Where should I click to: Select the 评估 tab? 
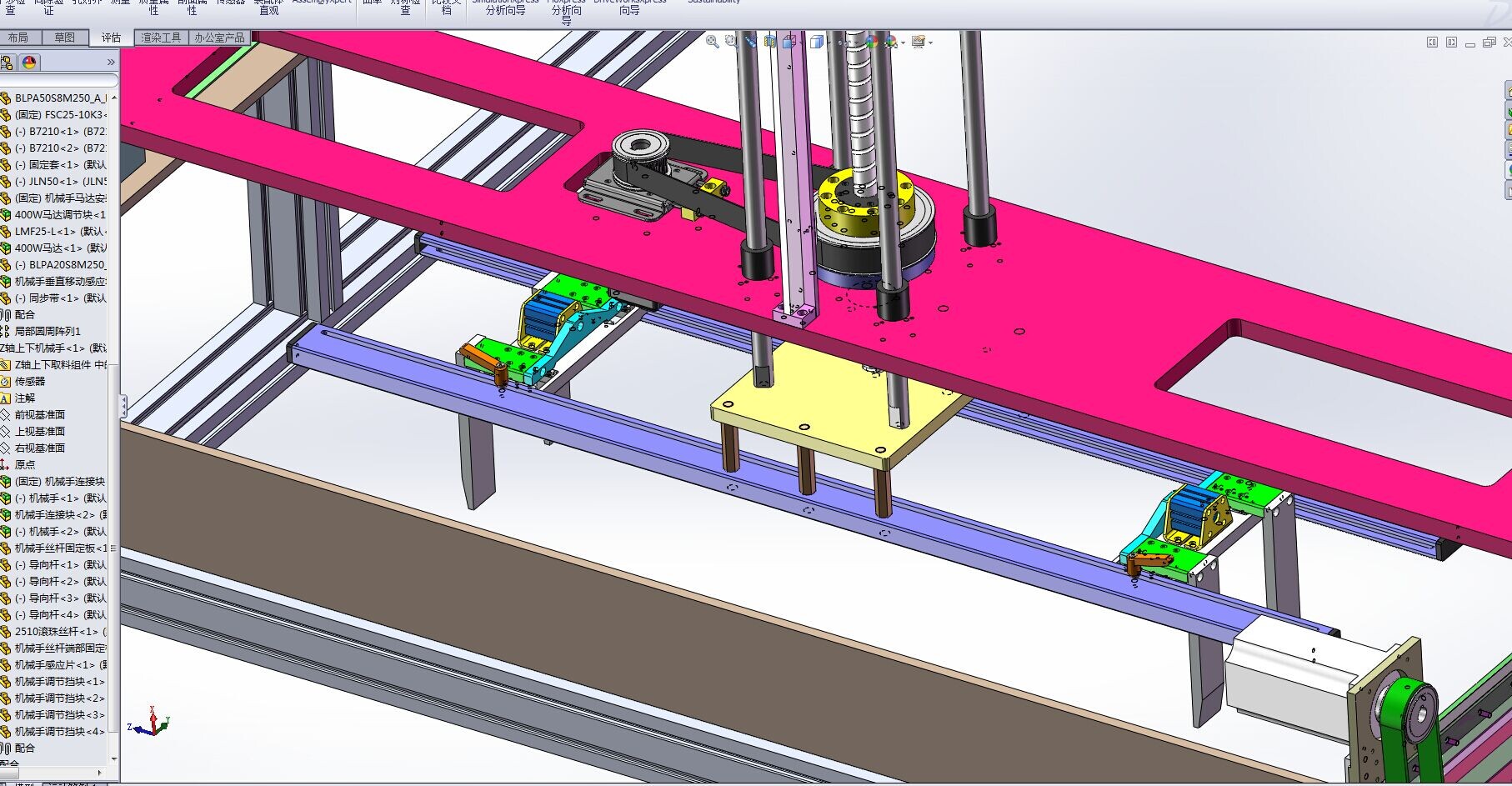pos(111,38)
